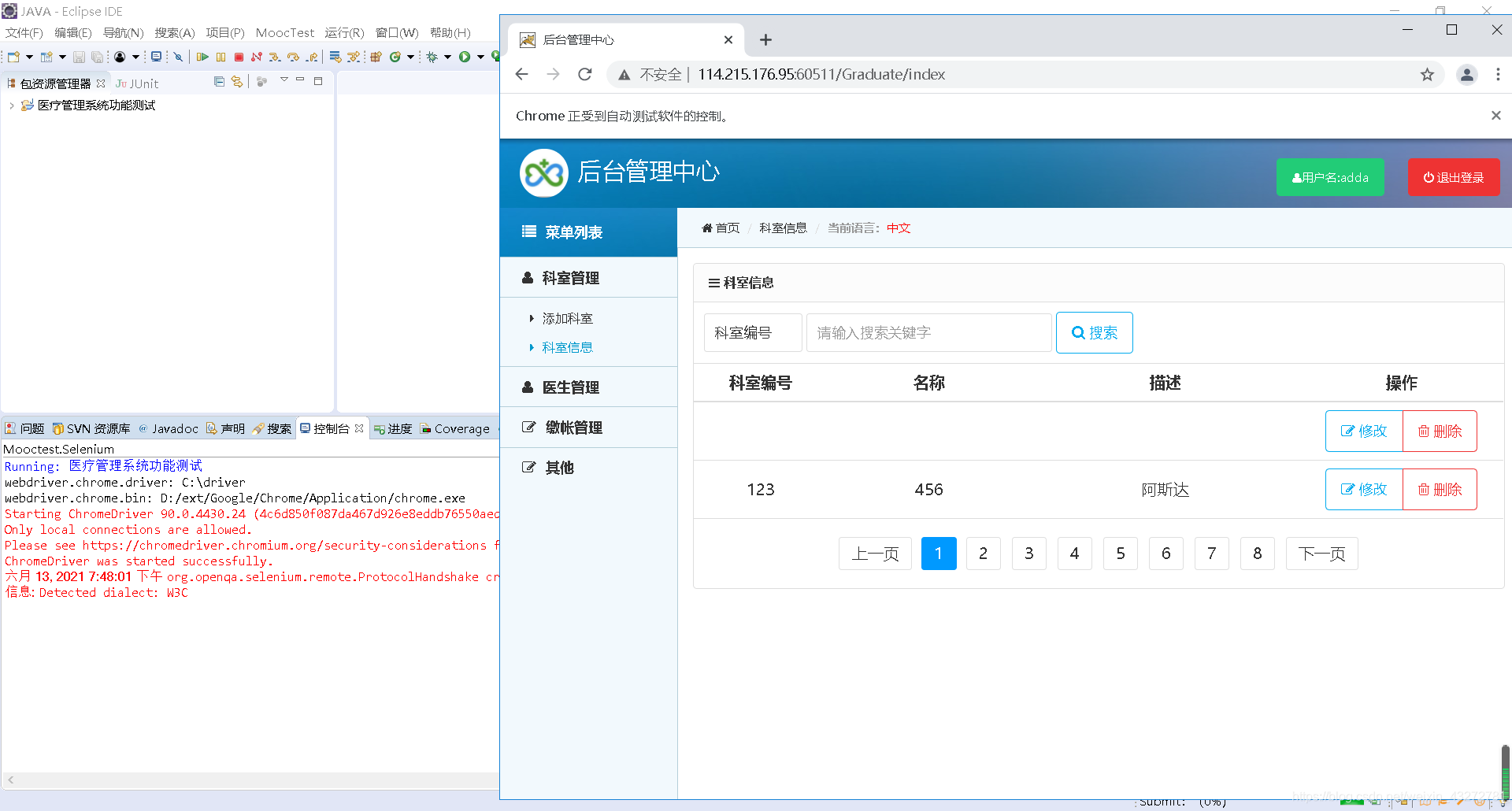Viewport: 1512px width, 811px height.
Task: Click the Step Into icon
Action: point(274,57)
